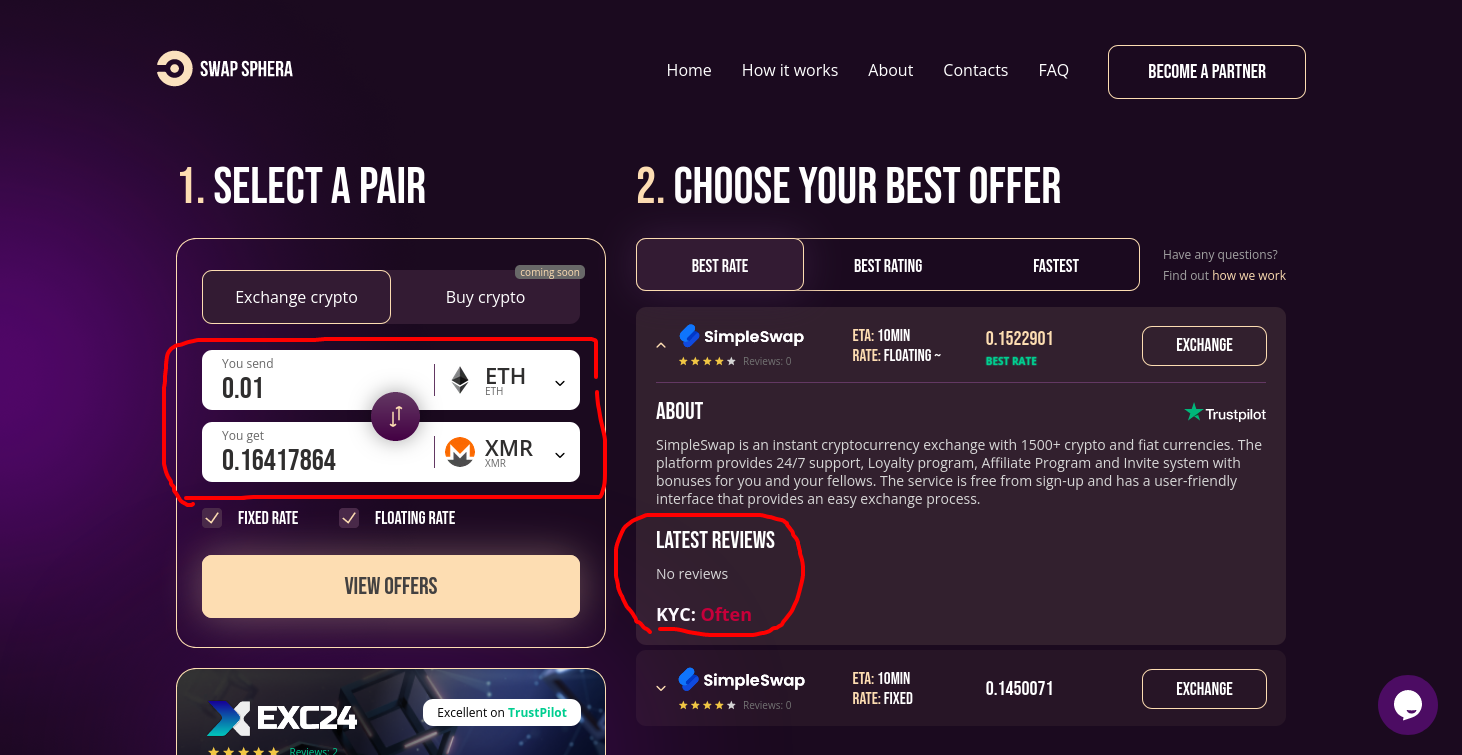The image size is (1462, 755).
Task: Click the Monero coin icon
Action: point(460,452)
